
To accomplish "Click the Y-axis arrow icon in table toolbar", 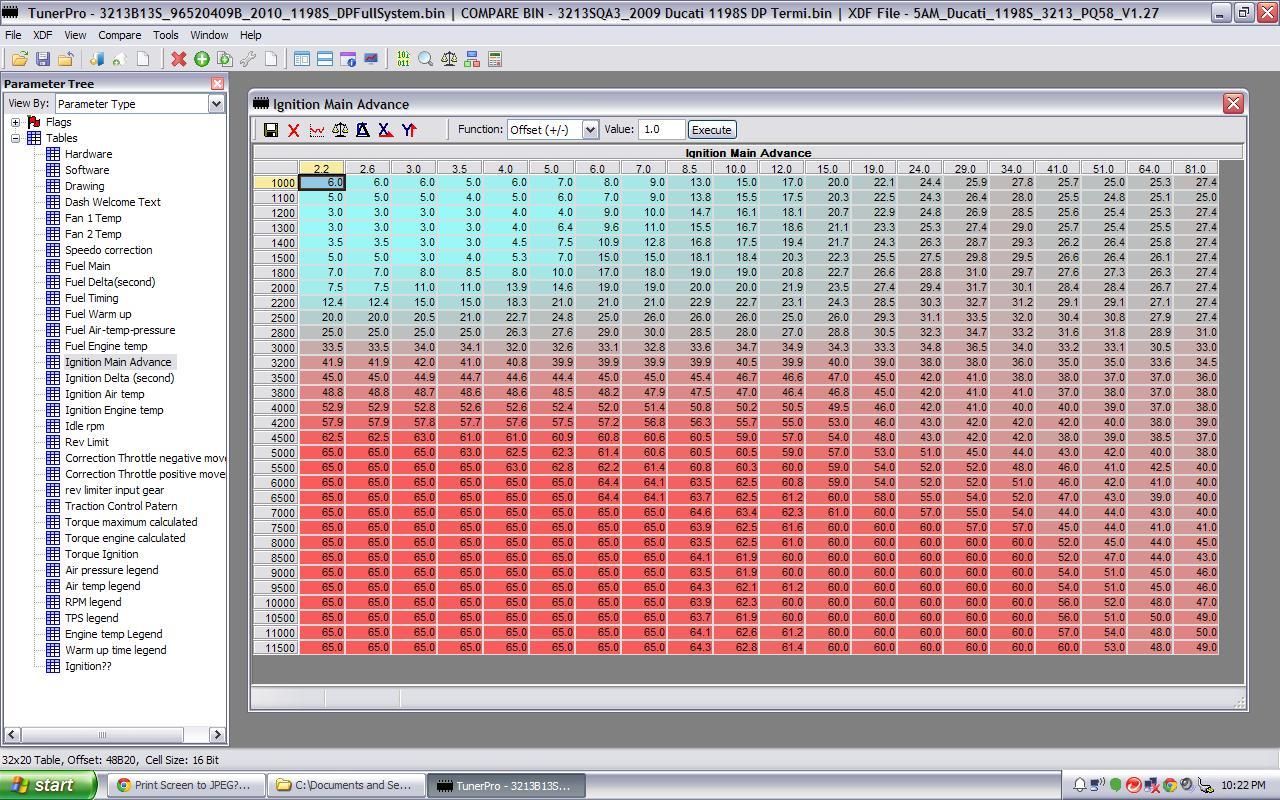I will pos(409,130).
